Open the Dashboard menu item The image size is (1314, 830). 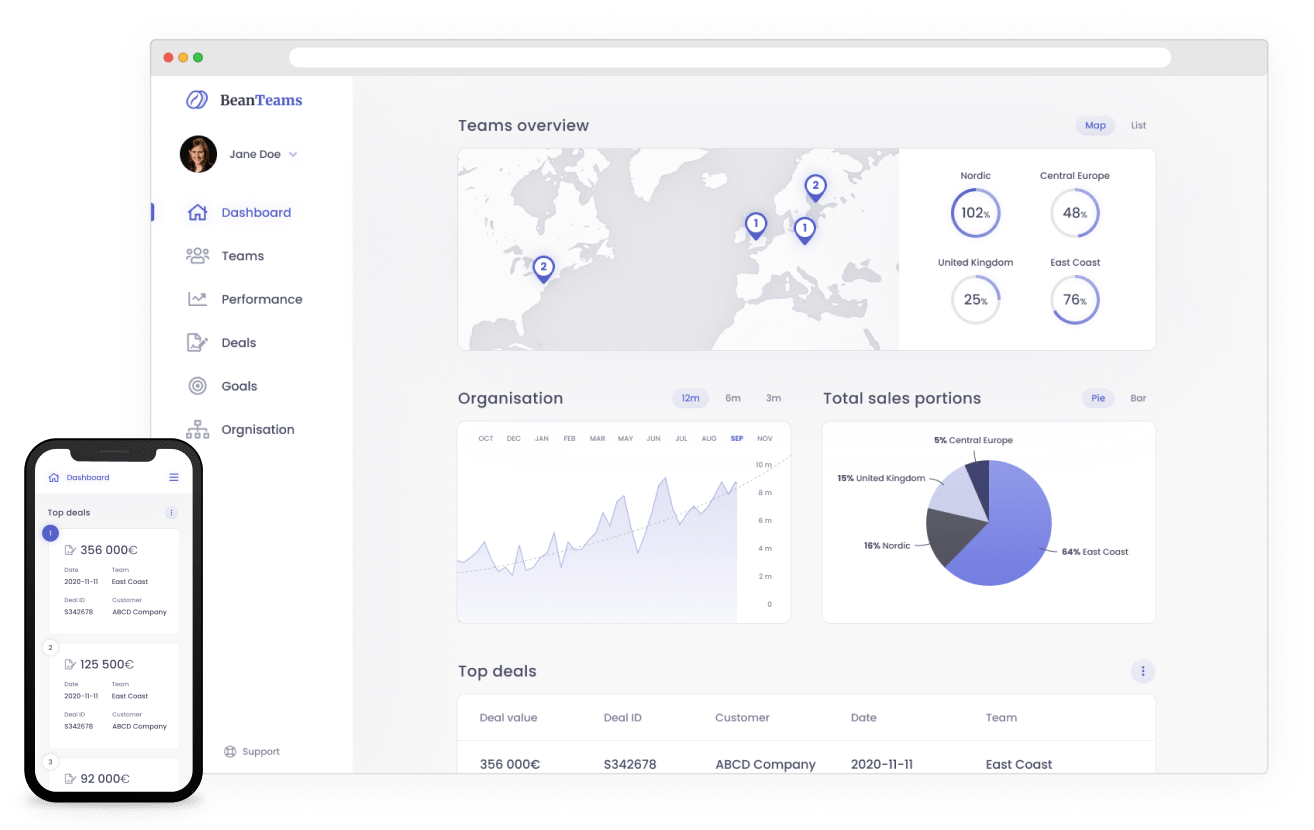tap(256, 212)
